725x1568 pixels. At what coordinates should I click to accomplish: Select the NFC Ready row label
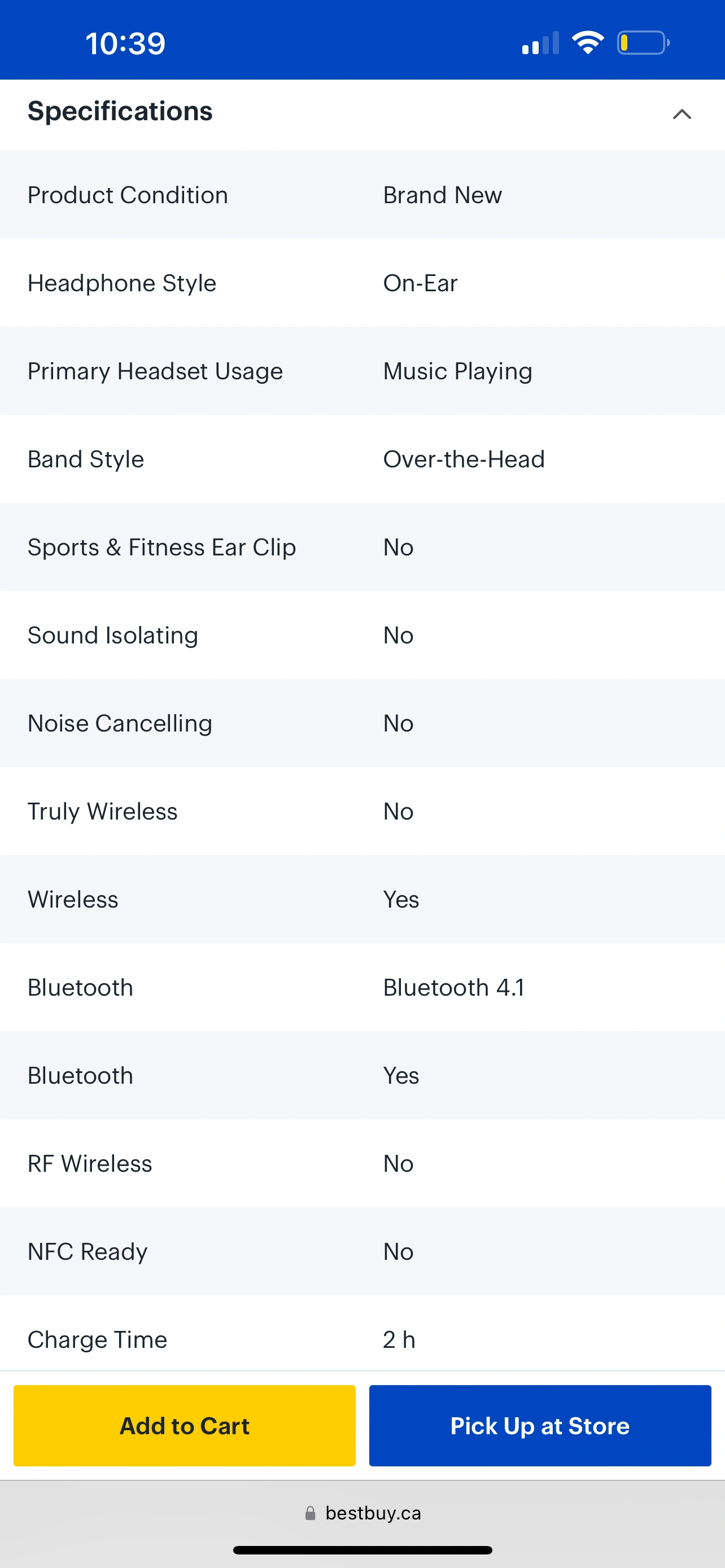(x=88, y=1251)
